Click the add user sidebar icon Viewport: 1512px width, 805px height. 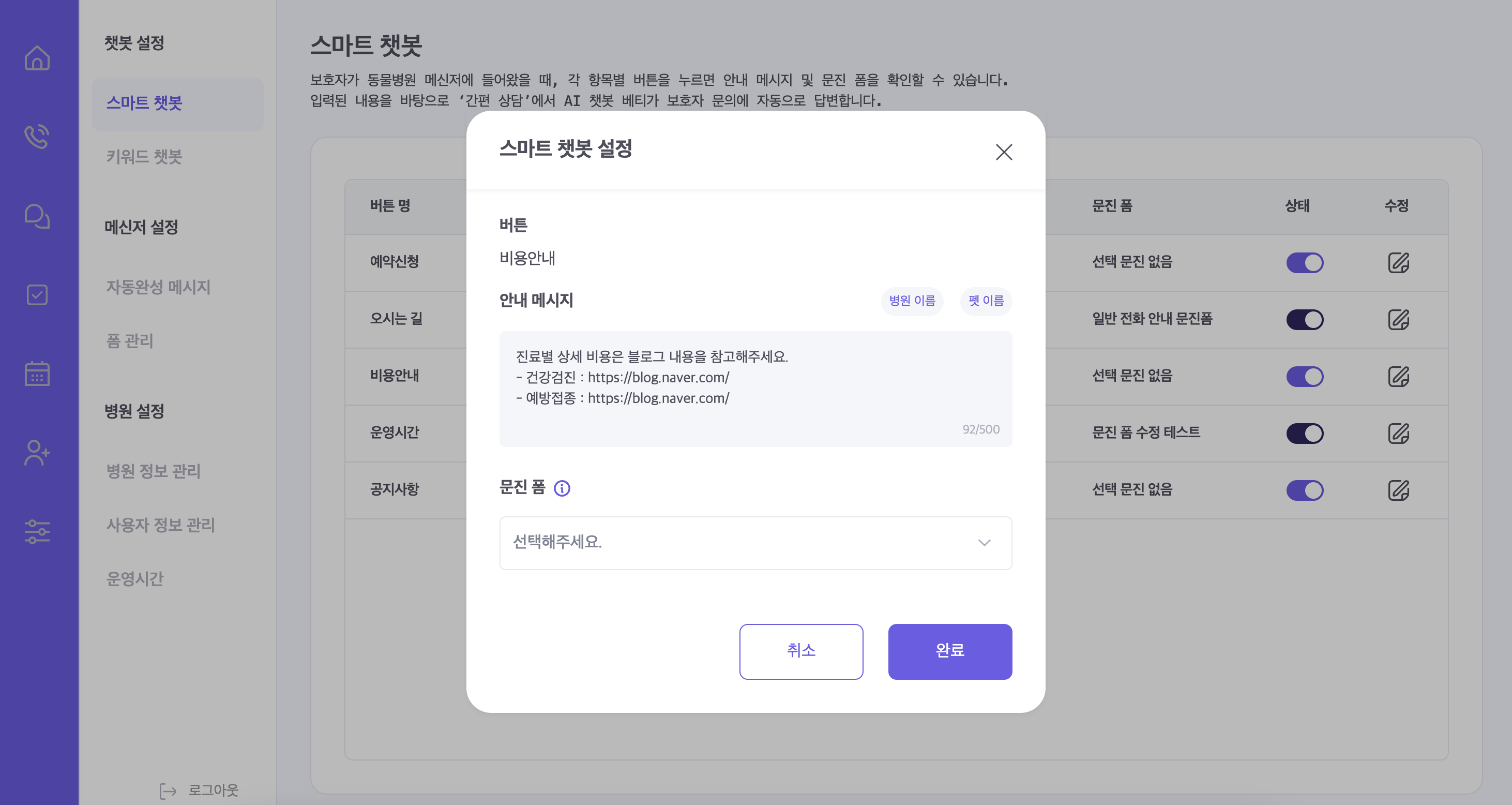pos(37,453)
